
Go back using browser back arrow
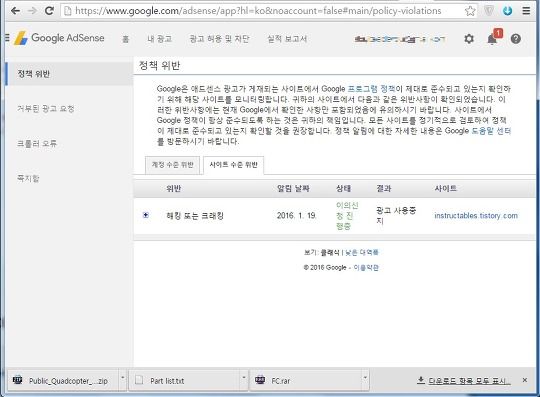(15, 11)
